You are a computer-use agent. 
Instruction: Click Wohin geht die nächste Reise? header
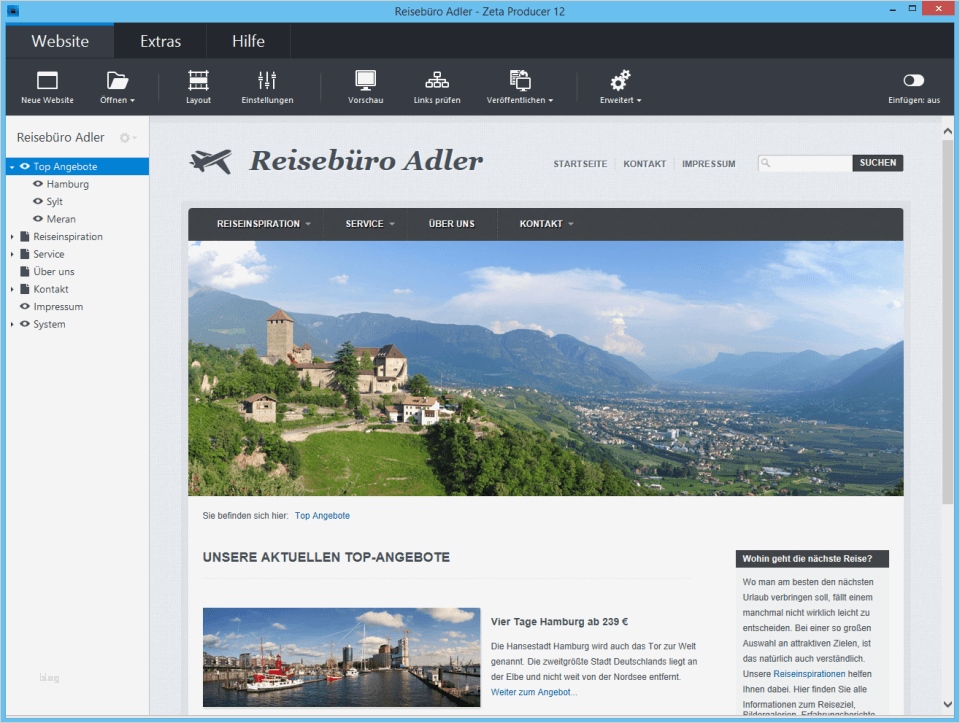(x=812, y=558)
